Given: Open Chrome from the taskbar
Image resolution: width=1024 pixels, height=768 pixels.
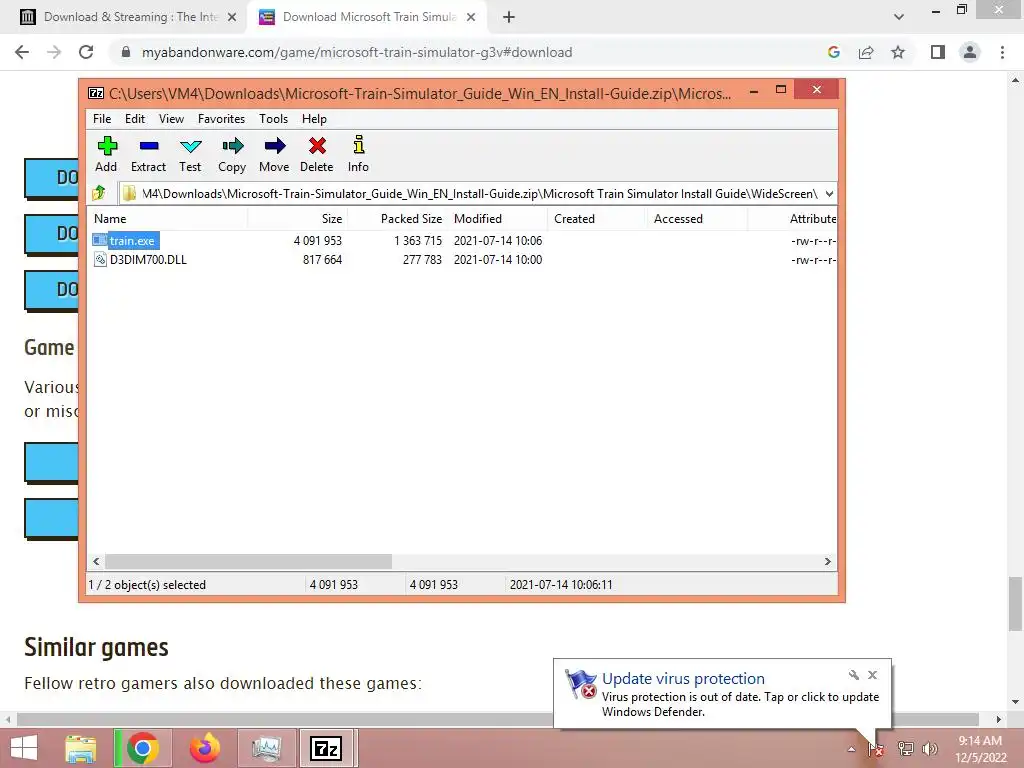Looking at the screenshot, I should [x=143, y=748].
